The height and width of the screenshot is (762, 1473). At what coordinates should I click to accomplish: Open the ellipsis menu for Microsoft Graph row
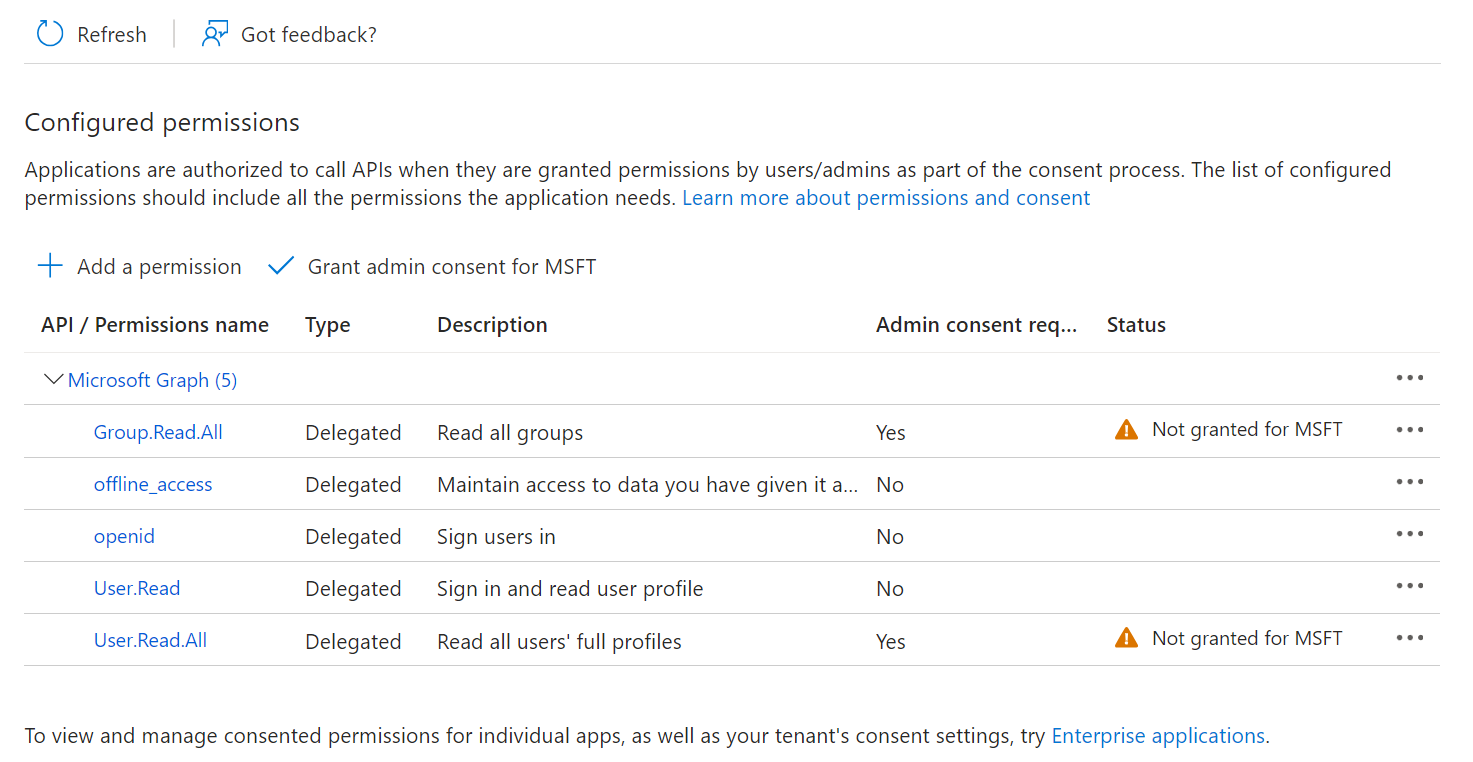[1409, 378]
